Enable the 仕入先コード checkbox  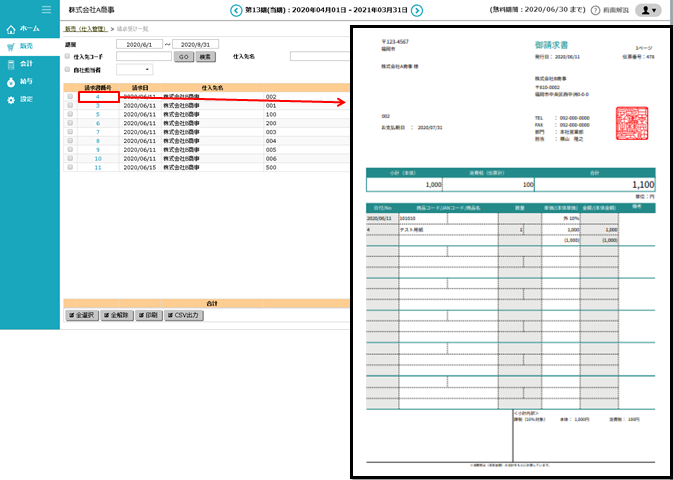click(x=68, y=57)
